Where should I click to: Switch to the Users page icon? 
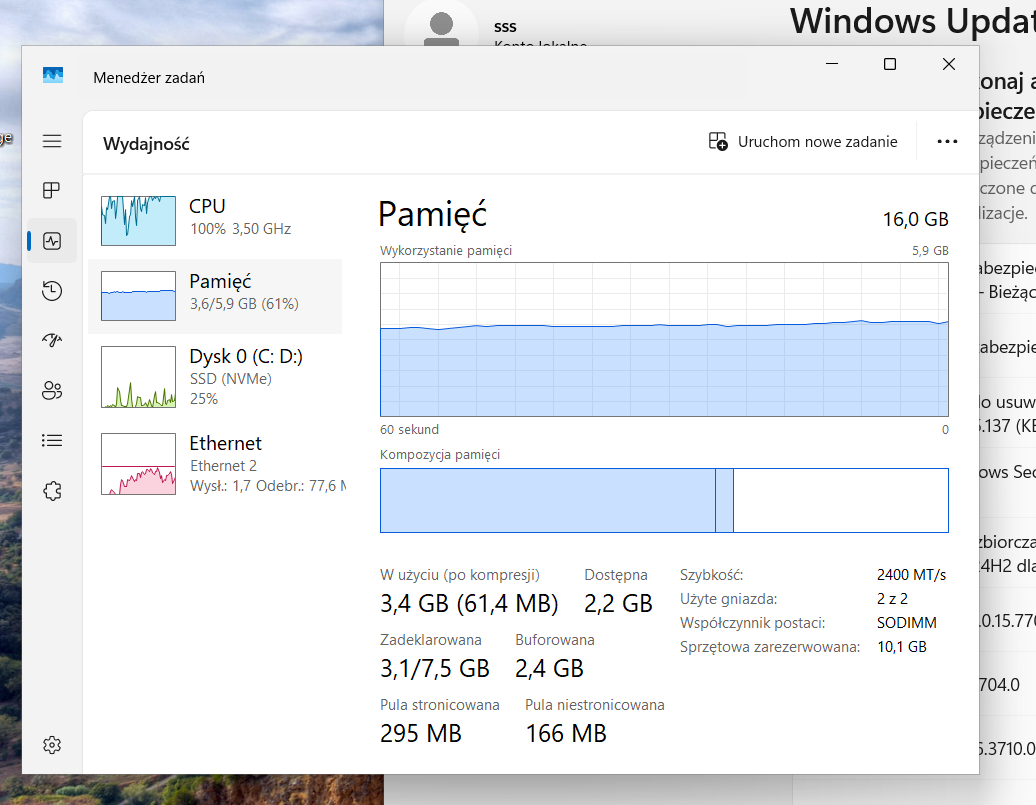52,390
